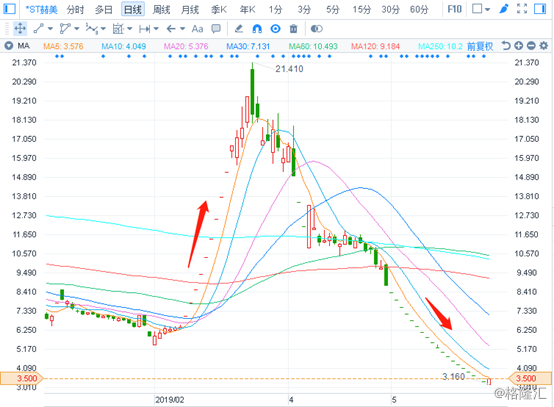
Task: Click the 2019/02 date axis label
Action: coord(170,400)
